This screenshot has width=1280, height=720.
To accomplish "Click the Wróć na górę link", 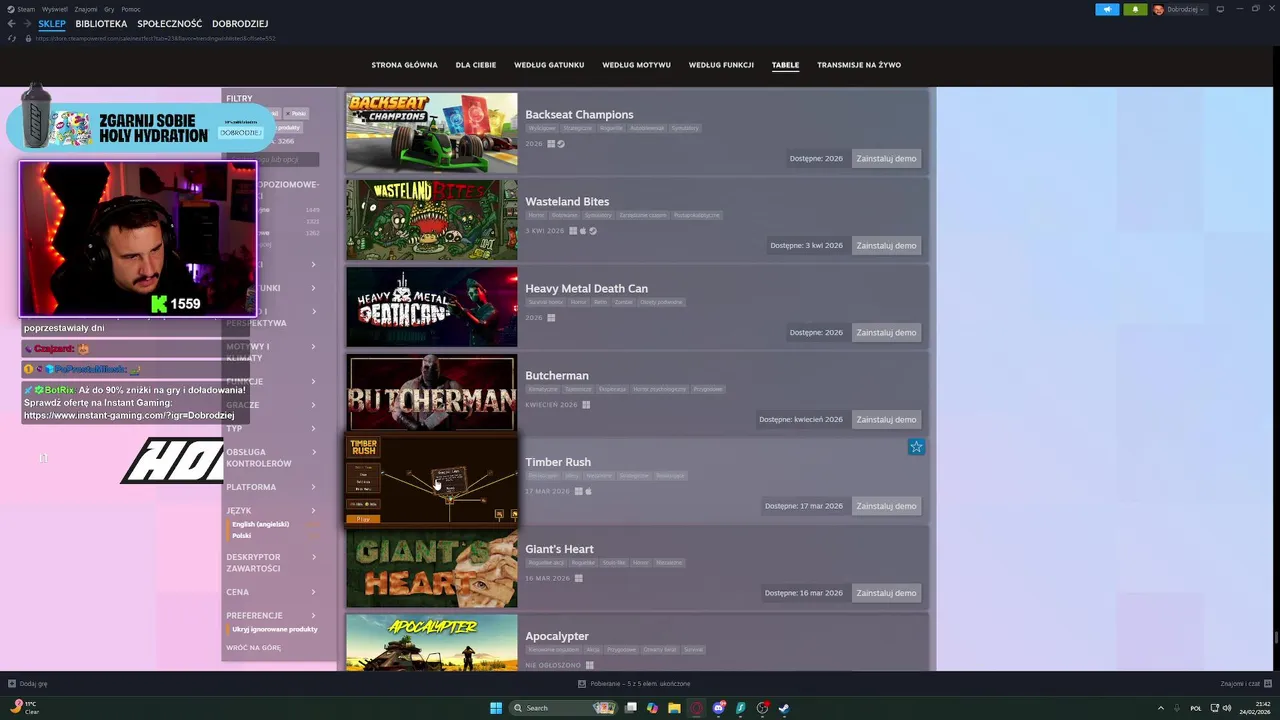I will coord(253,647).
